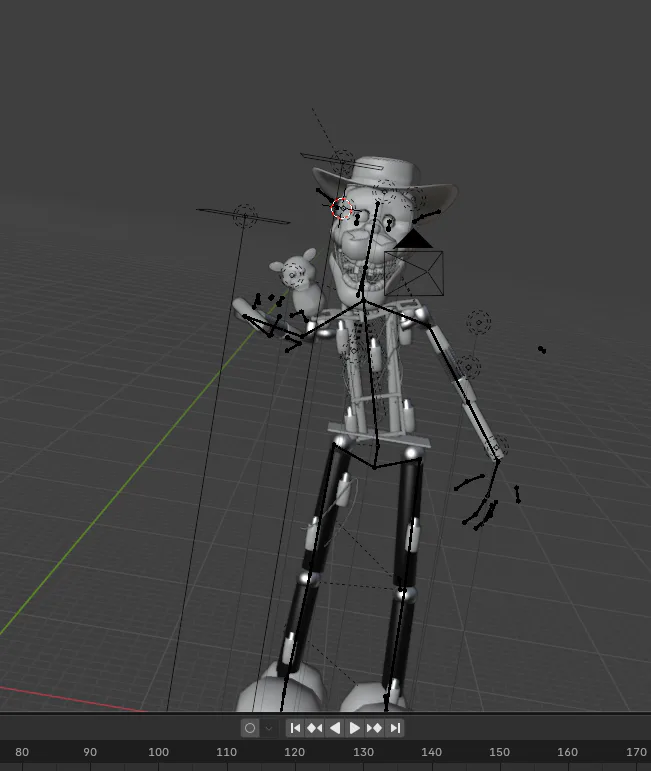Toggle the auto keying record button

click(250, 728)
